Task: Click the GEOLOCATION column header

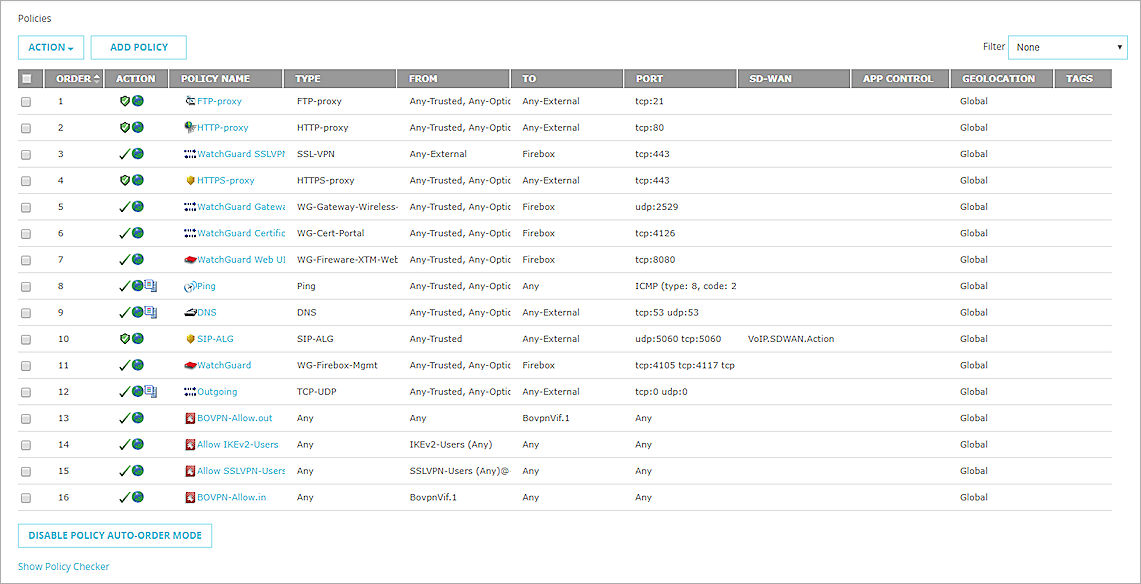Action: [1000, 78]
